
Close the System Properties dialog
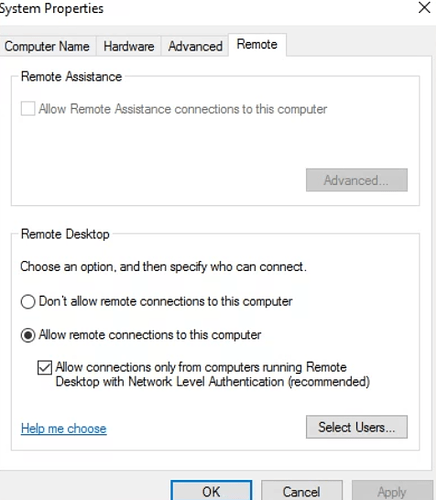pos(424,7)
